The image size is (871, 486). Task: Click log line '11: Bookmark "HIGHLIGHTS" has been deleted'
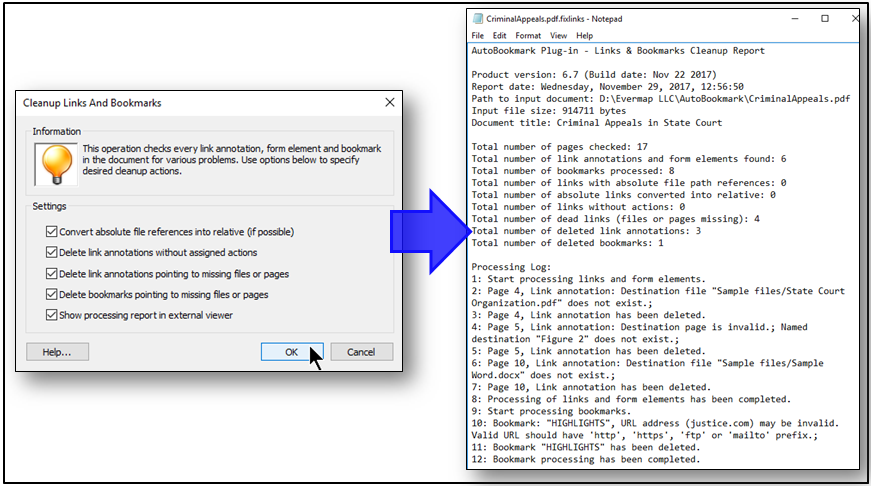point(585,447)
